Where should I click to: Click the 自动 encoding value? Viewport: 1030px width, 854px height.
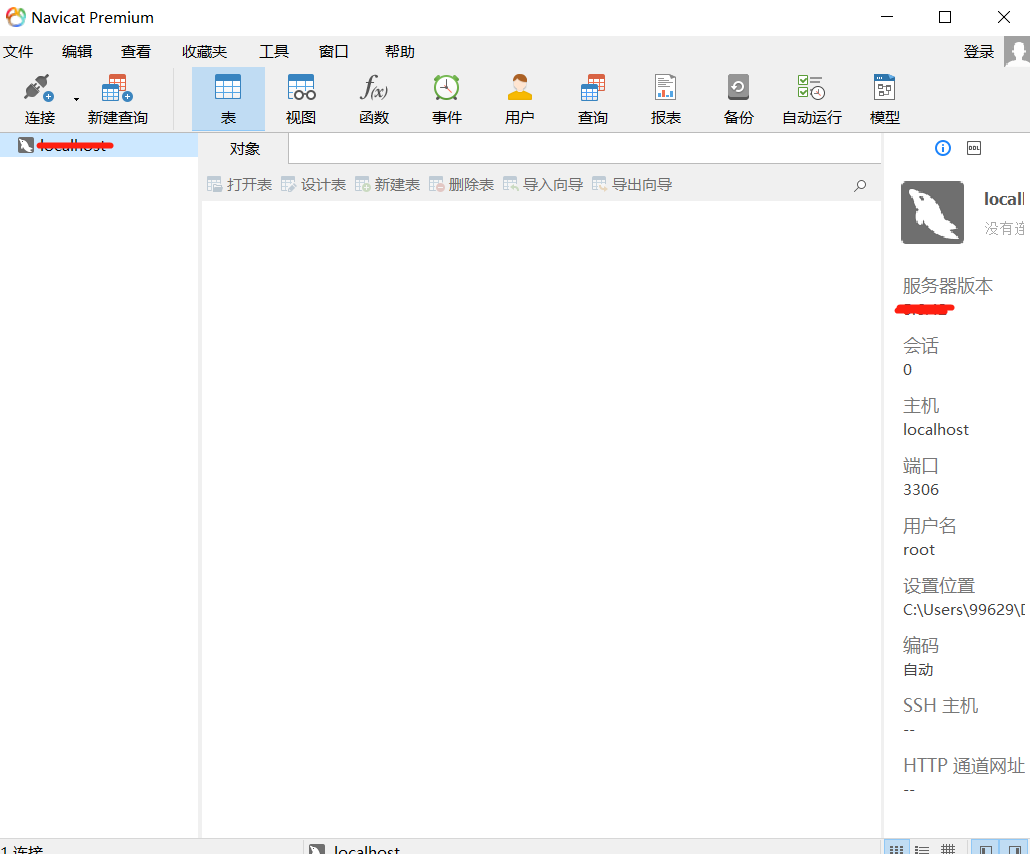point(918,669)
